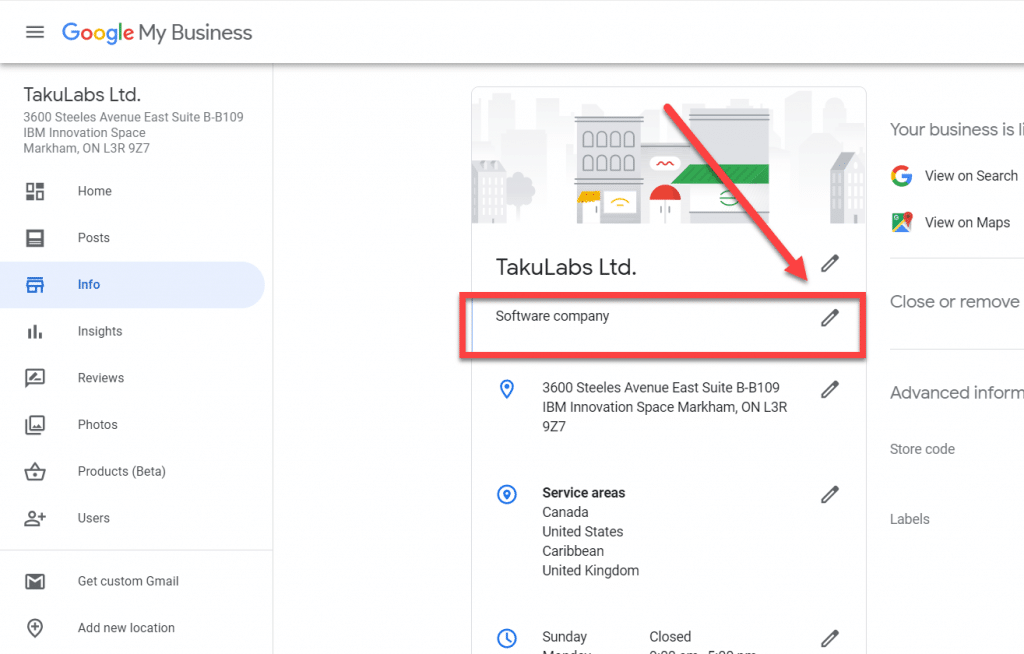
Task: Click the Users add-person icon
Action: point(35,519)
